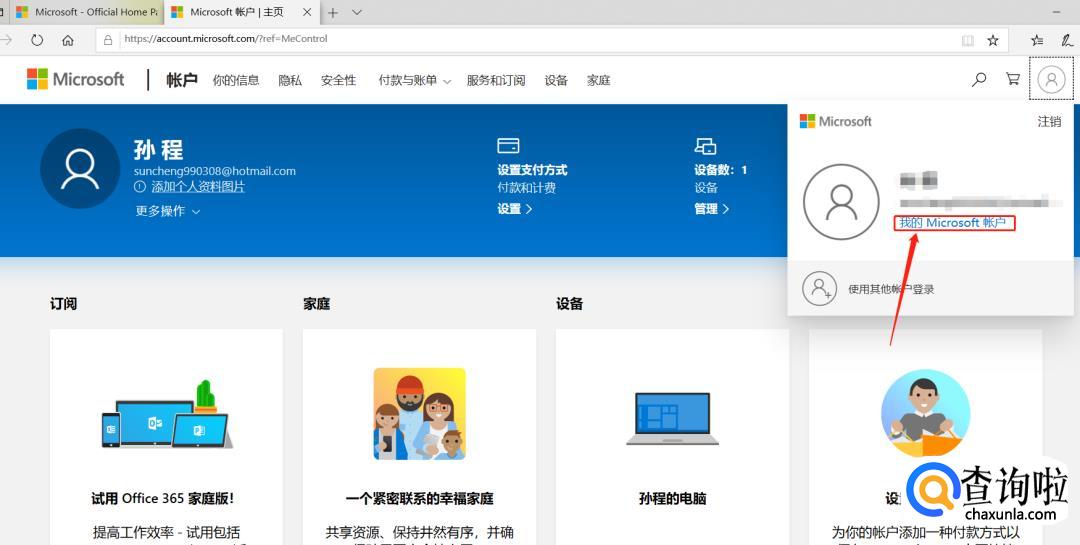1080x545 pixels.
Task: Click the 设备 section heading above cards
Action: [570, 304]
